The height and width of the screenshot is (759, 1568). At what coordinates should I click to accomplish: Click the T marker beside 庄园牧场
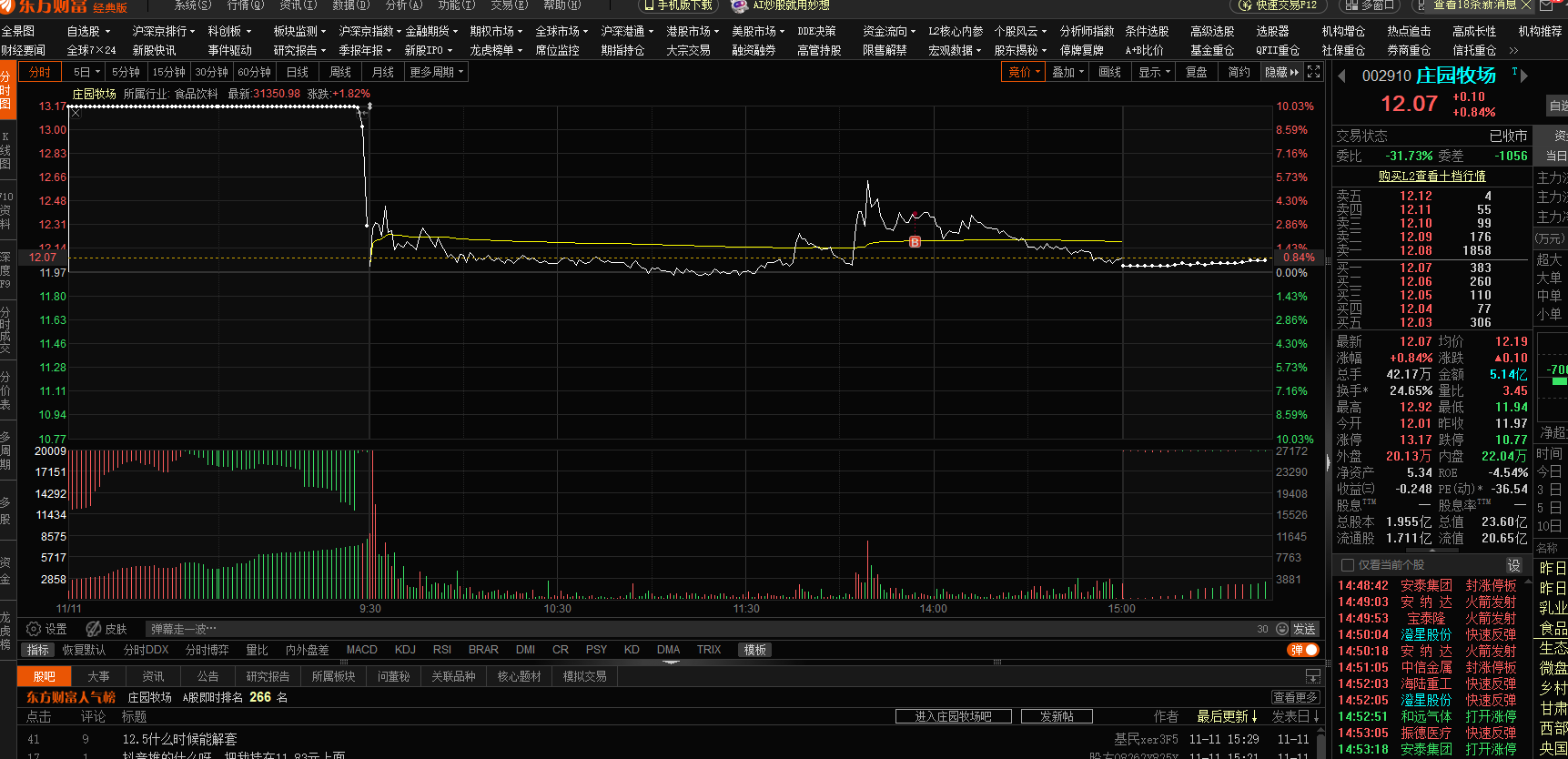(x=1514, y=71)
